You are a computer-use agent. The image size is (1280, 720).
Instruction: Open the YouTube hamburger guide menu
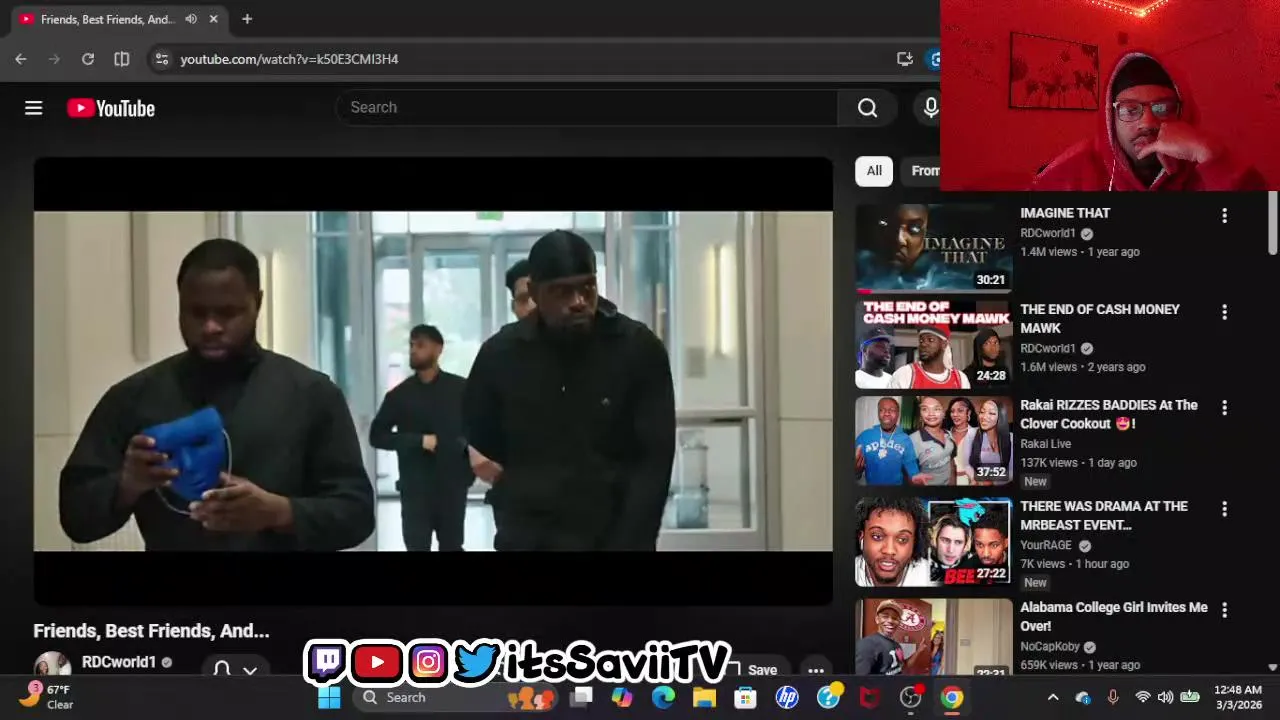tap(34, 108)
